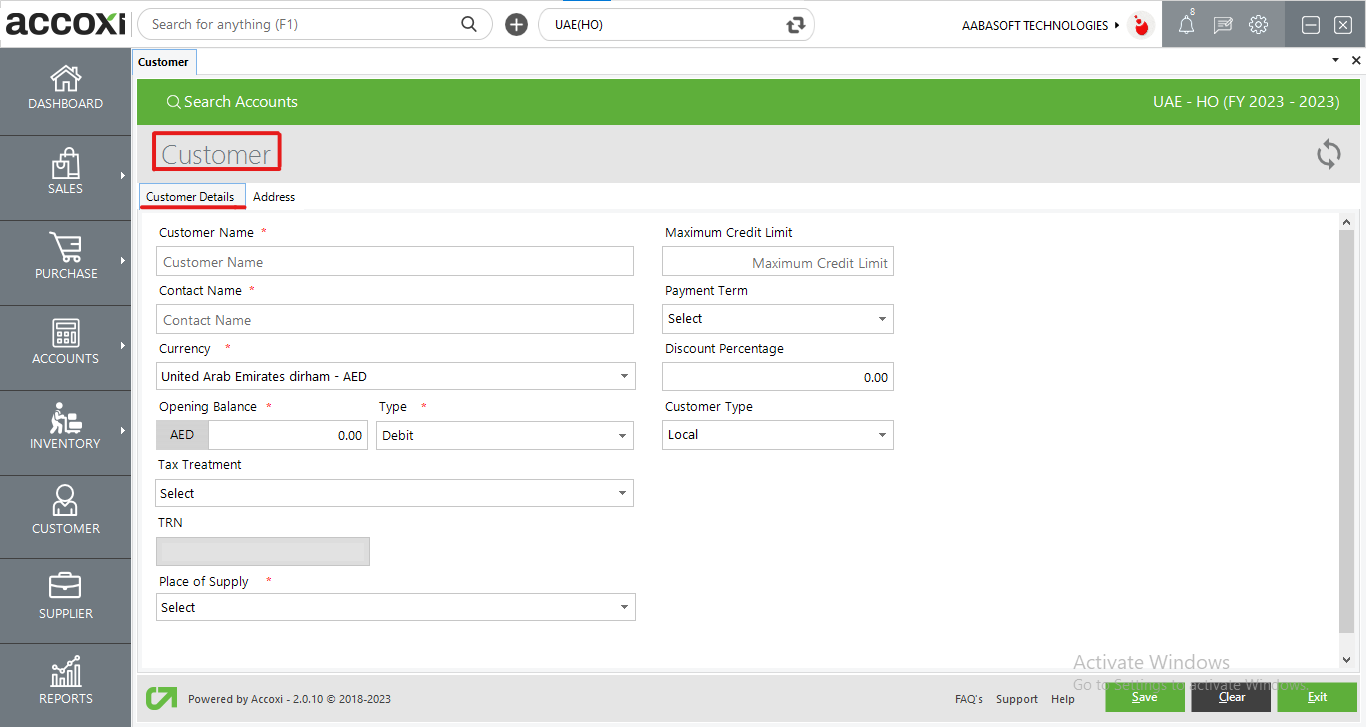Open the Currency dropdown
Image resolution: width=1366 pixels, height=727 pixels.
(x=626, y=376)
